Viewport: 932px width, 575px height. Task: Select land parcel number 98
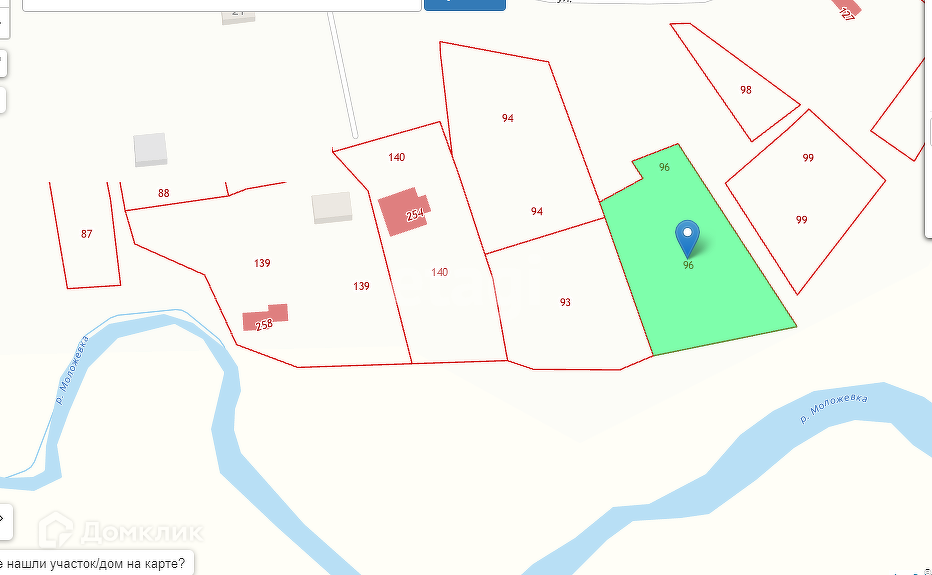point(746,90)
